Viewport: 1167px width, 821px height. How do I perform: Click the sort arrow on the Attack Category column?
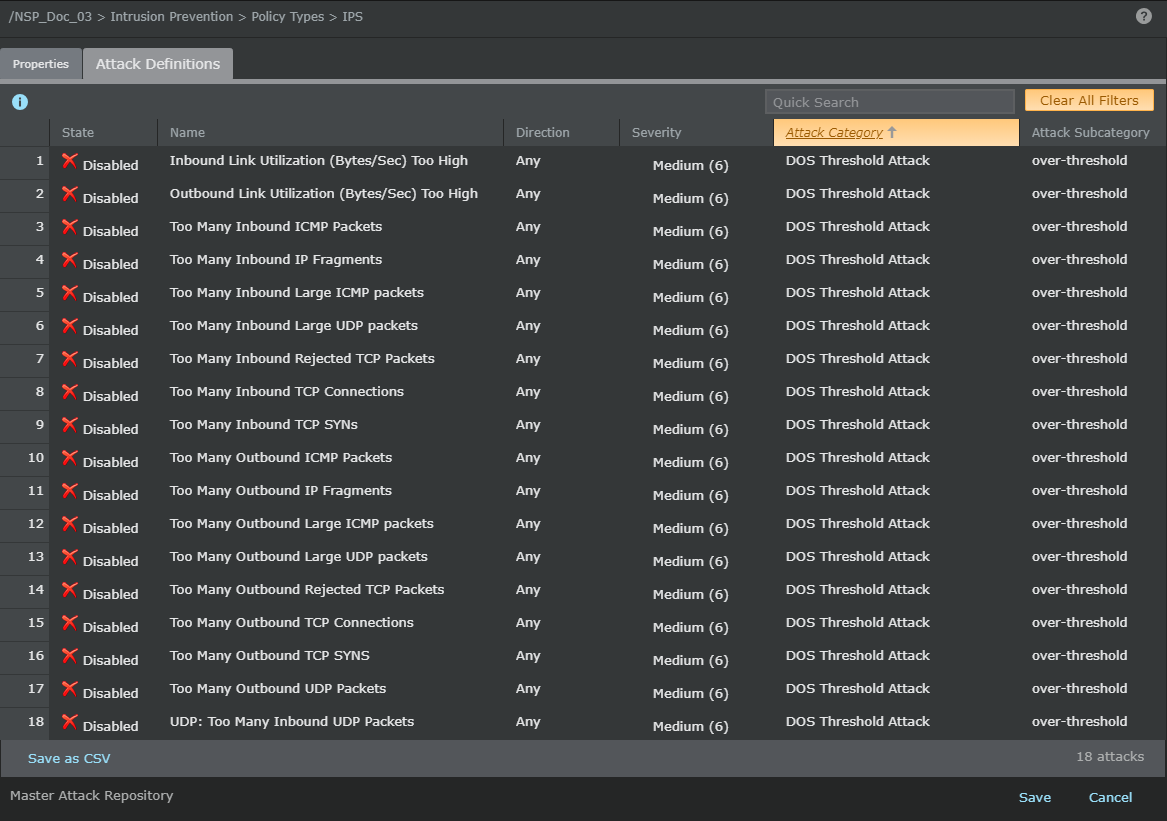click(x=892, y=132)
